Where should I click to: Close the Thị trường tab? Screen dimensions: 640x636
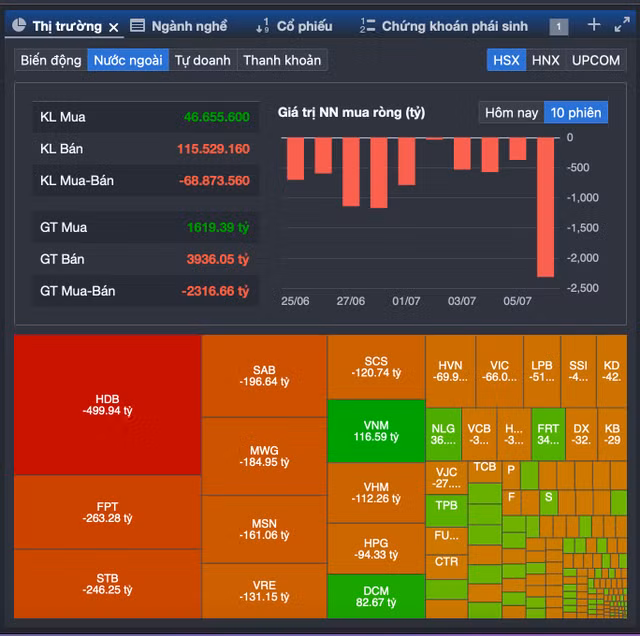coord(113,27)
